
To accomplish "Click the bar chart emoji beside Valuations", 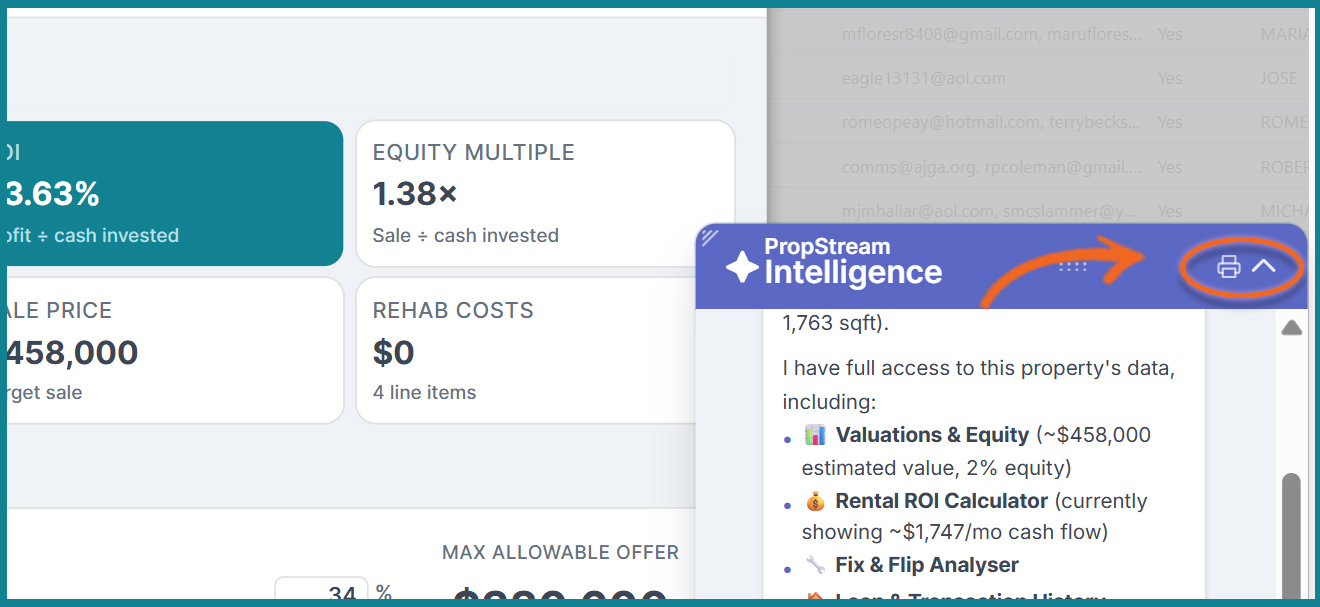I will [x=816, y=435].
